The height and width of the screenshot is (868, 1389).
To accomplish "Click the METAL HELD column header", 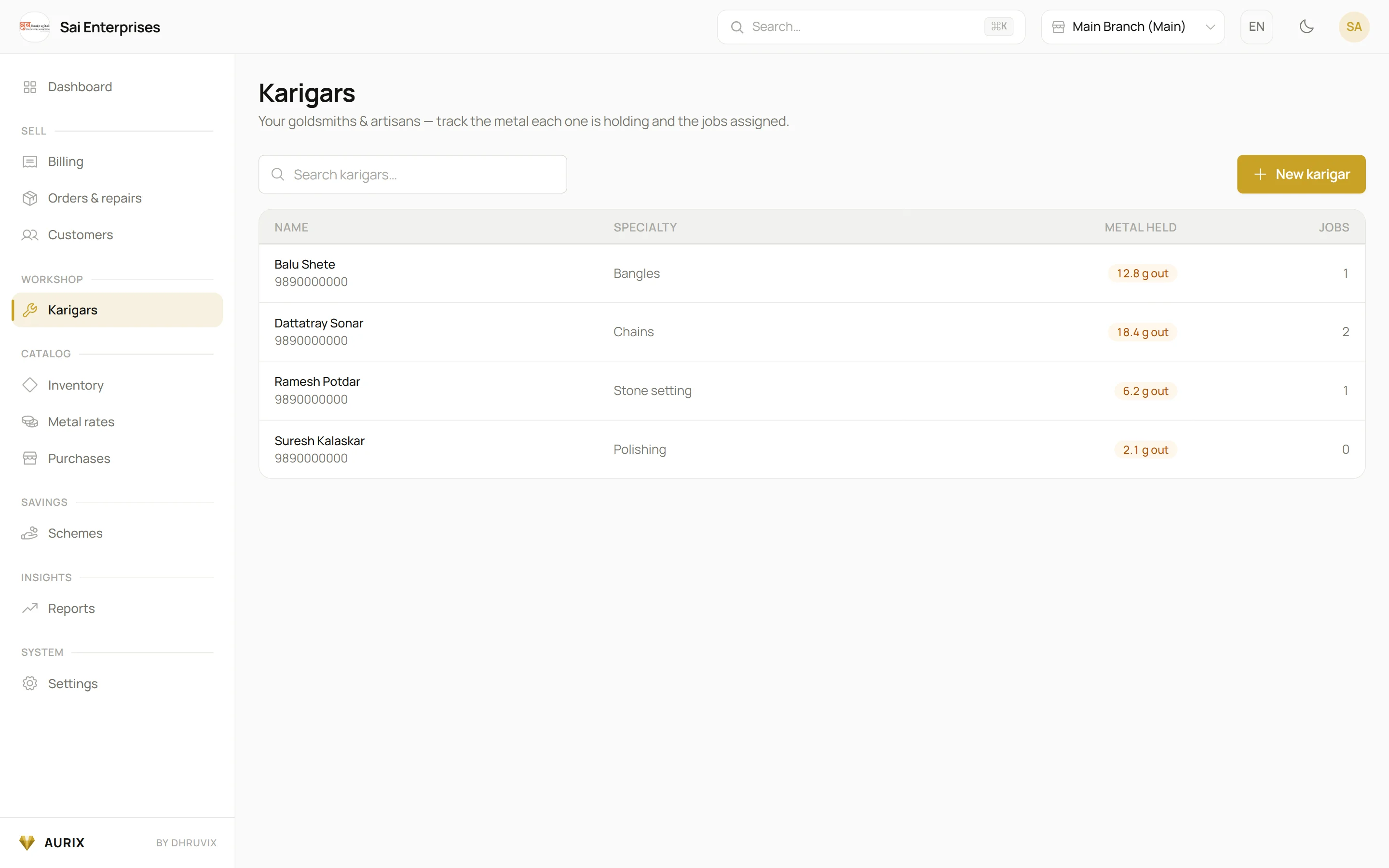I will 1141,227.
